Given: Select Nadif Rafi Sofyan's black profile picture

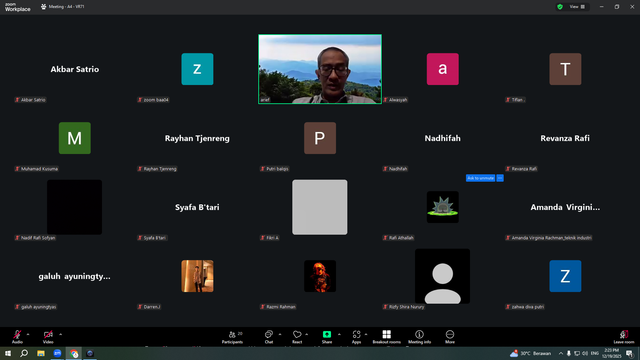Looking at the screenshot, I should (x=74, y=207).
